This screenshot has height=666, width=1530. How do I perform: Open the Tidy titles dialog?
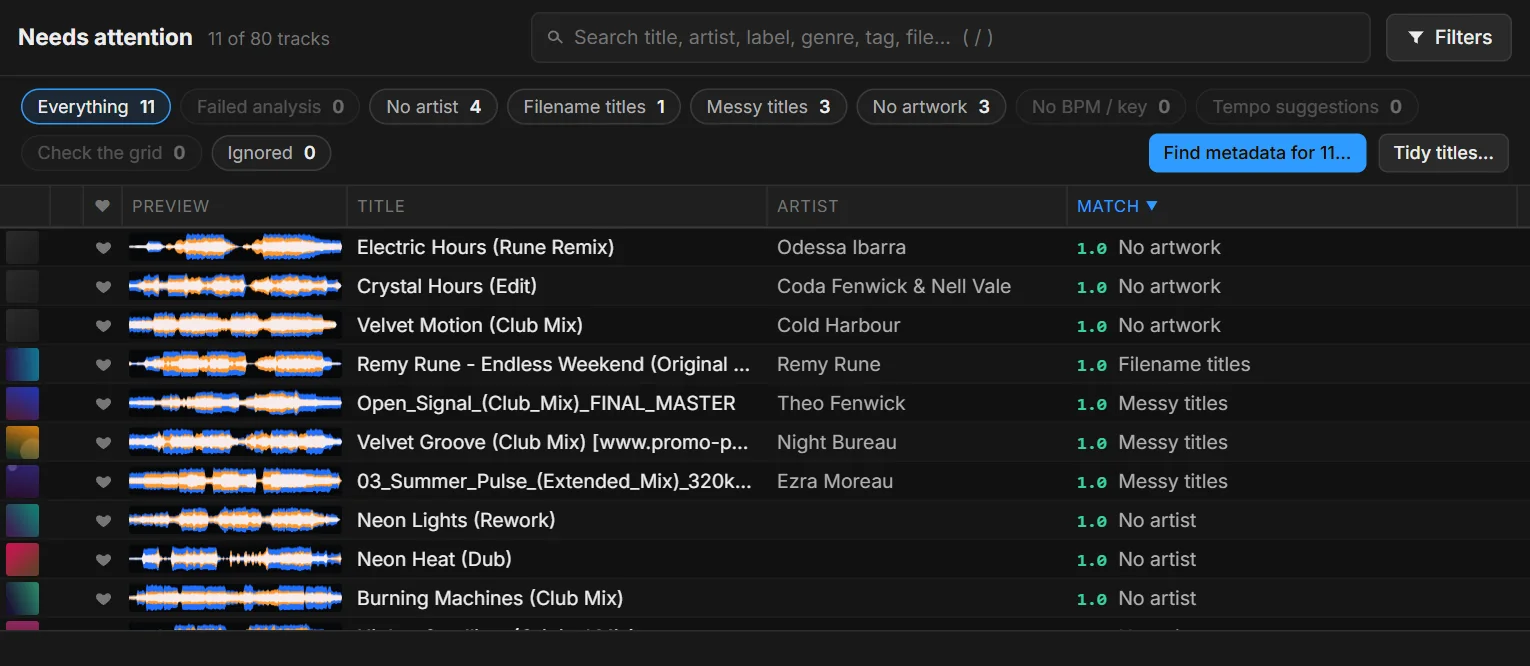coord(1443,153)
